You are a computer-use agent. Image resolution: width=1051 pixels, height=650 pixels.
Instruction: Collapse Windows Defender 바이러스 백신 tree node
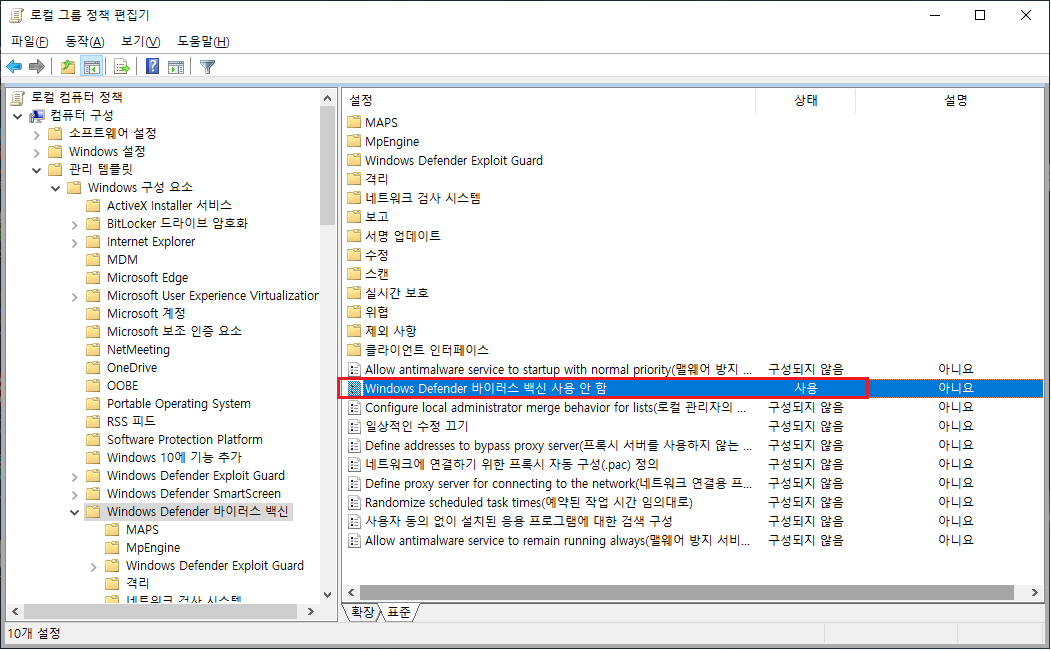(74, 513)
